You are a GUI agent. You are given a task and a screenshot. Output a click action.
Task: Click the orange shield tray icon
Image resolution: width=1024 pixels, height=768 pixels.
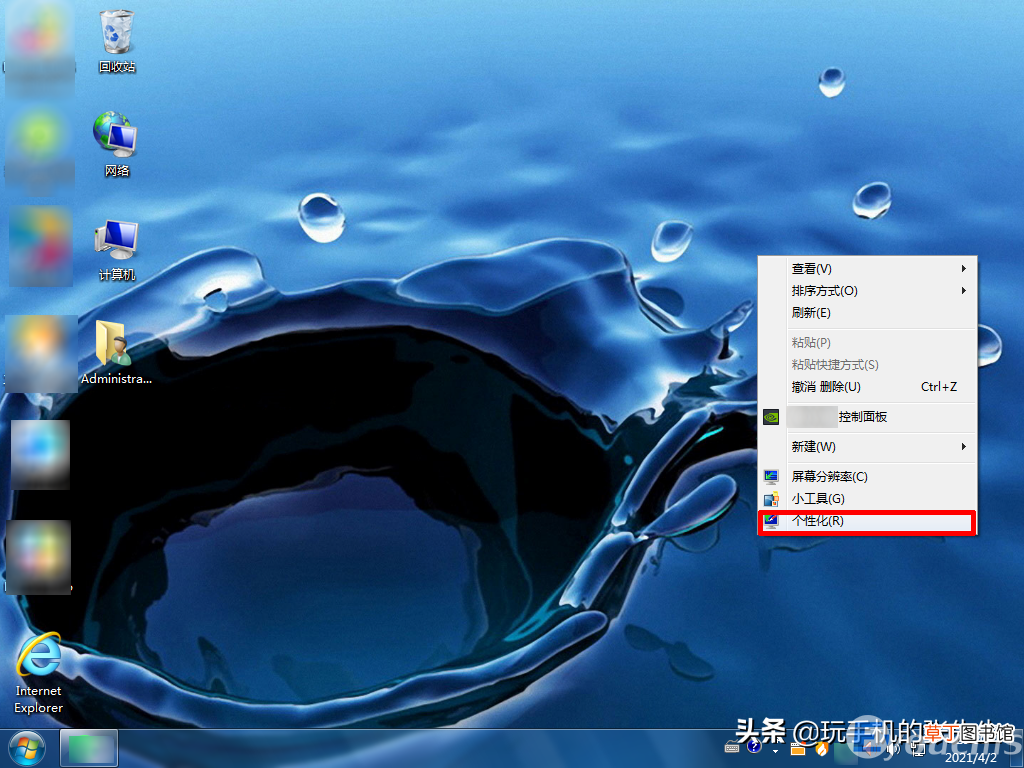tap(822, 748)
